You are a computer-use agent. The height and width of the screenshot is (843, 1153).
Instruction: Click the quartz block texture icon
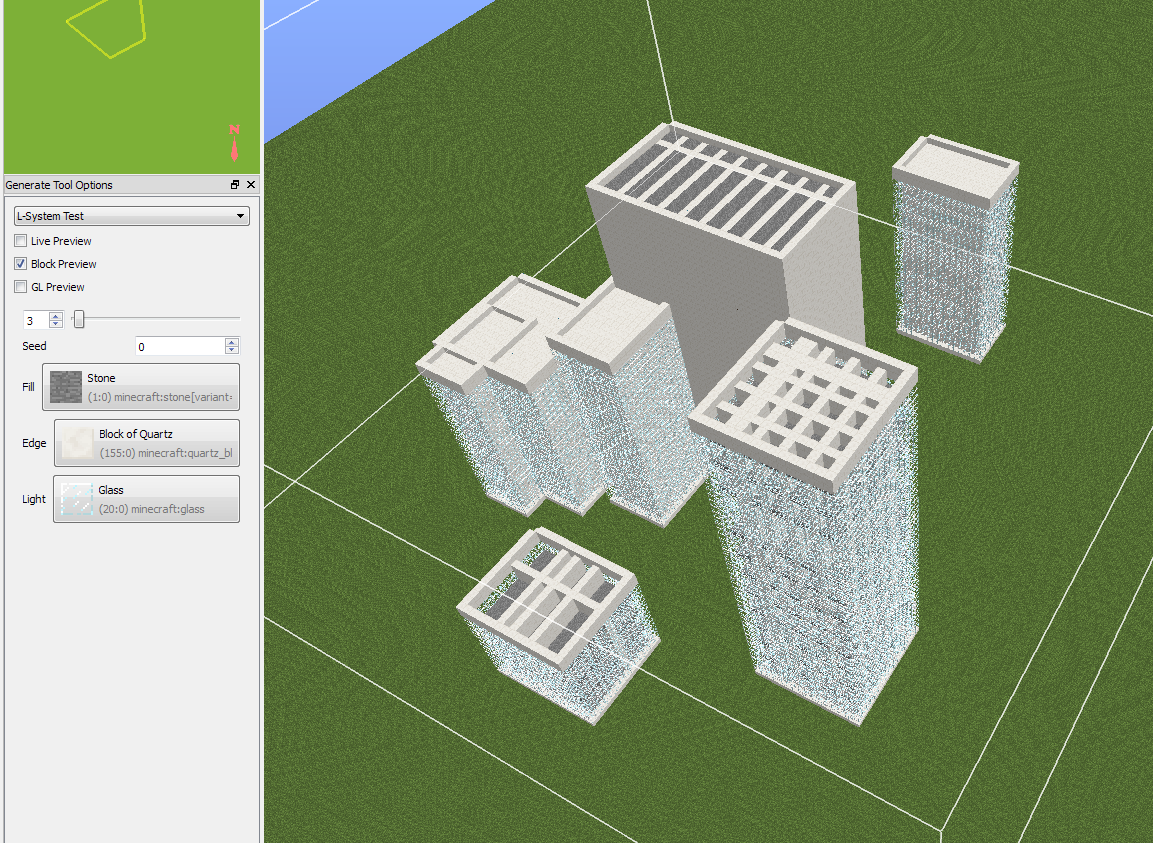tap(78, 443)
